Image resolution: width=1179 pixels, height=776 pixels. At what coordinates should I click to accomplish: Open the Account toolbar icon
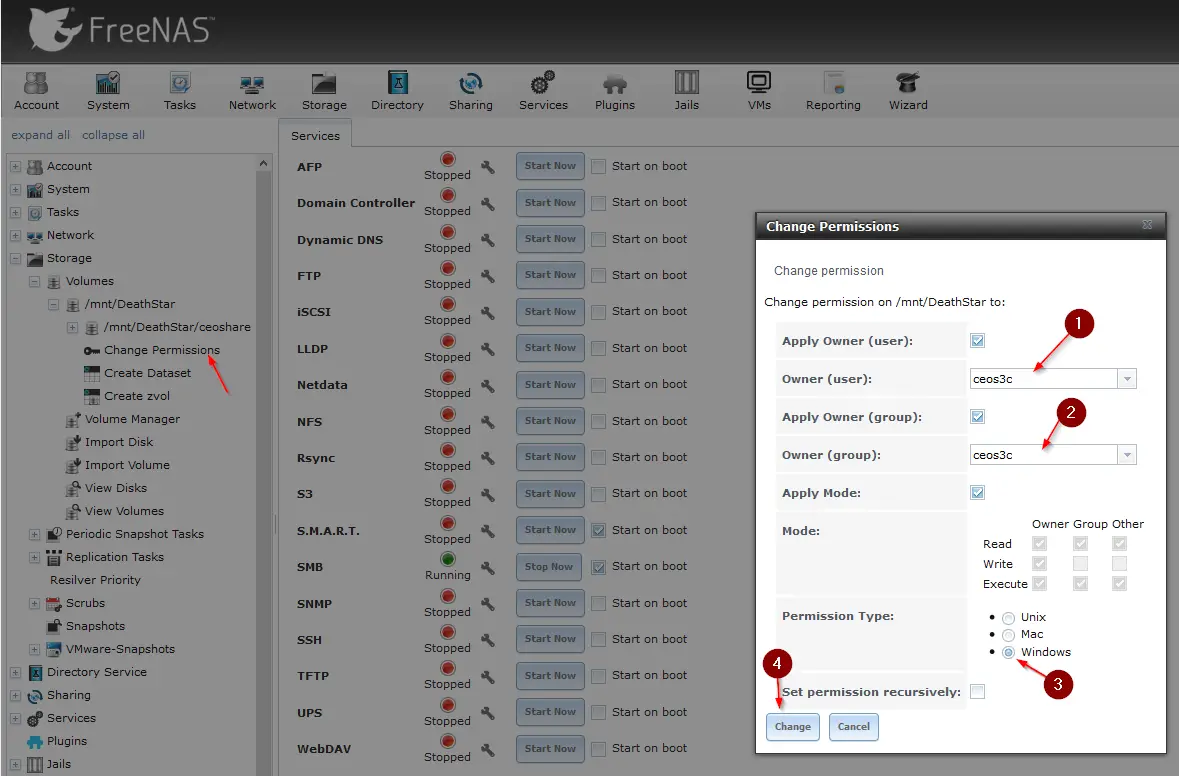tap(36, 91)
